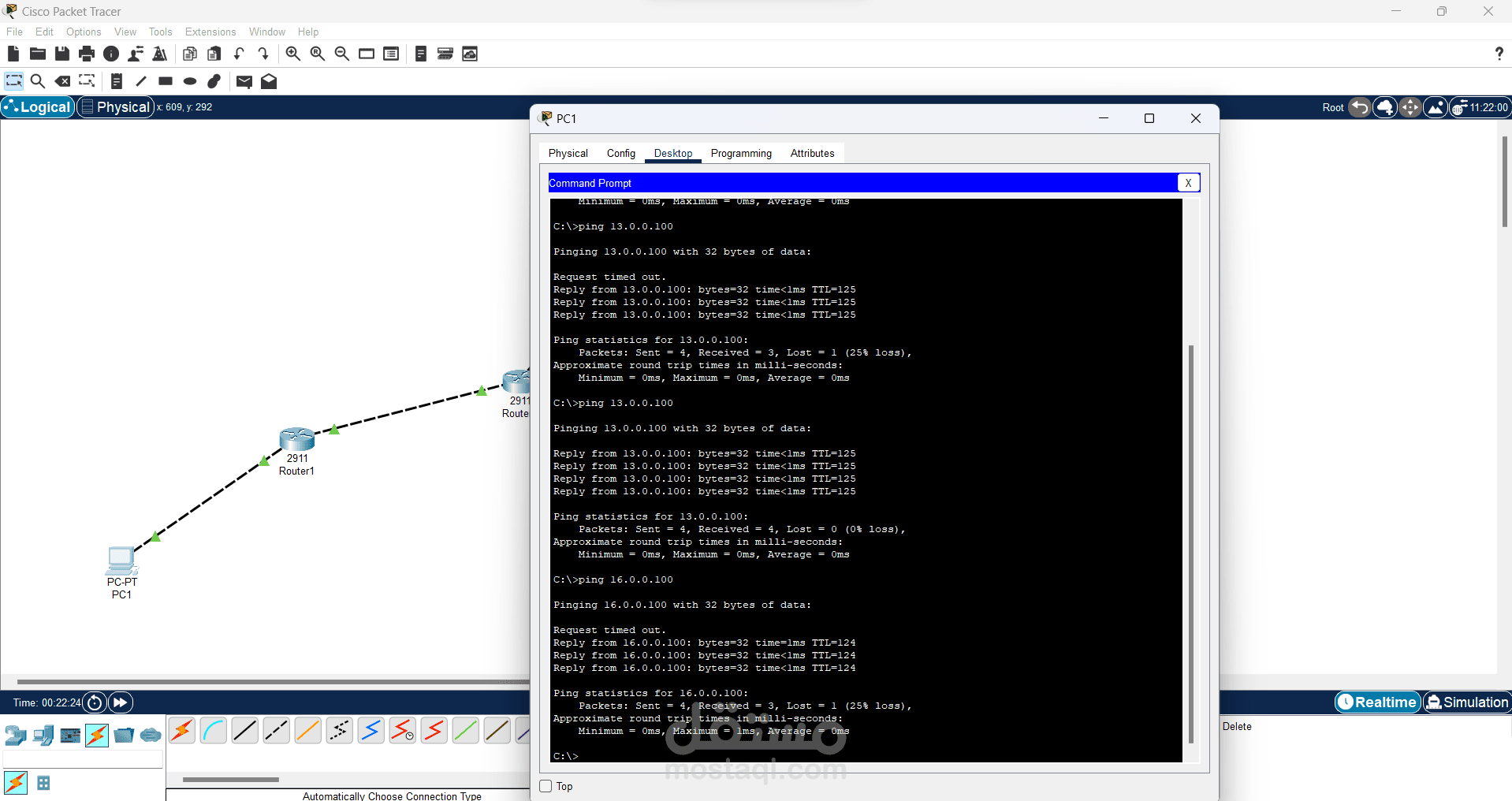Click the Add Simple PDU envelope icon
Screen dimensions: 1512x801
(x=244, y=81)
